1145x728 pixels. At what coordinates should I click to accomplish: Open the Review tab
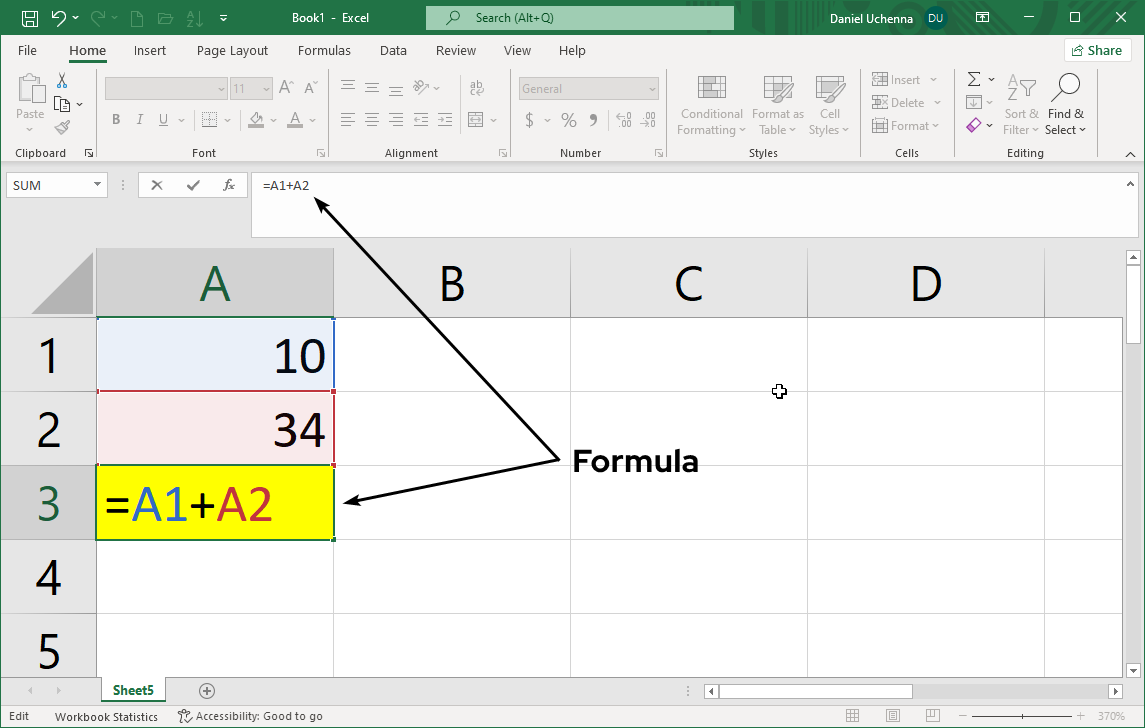[455, 50]
